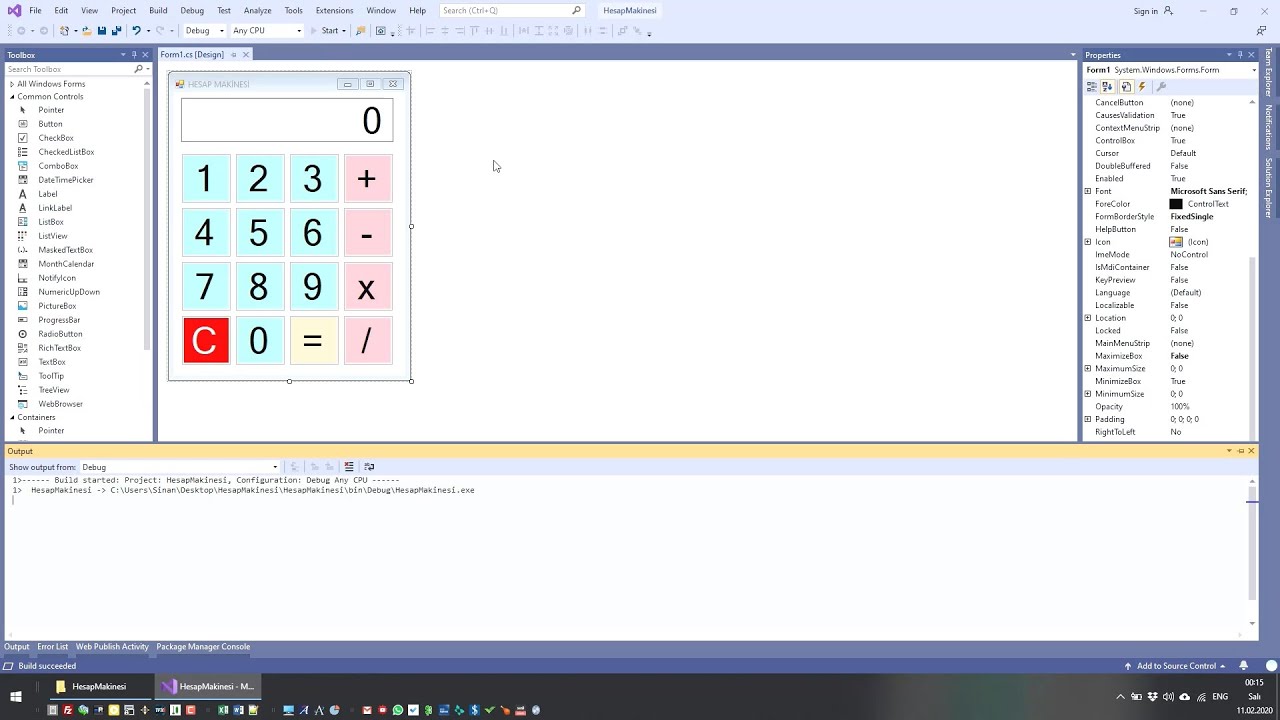This screenshot has width=1280, height=720.
Task: Open the File menu
Action: (35, 11)
